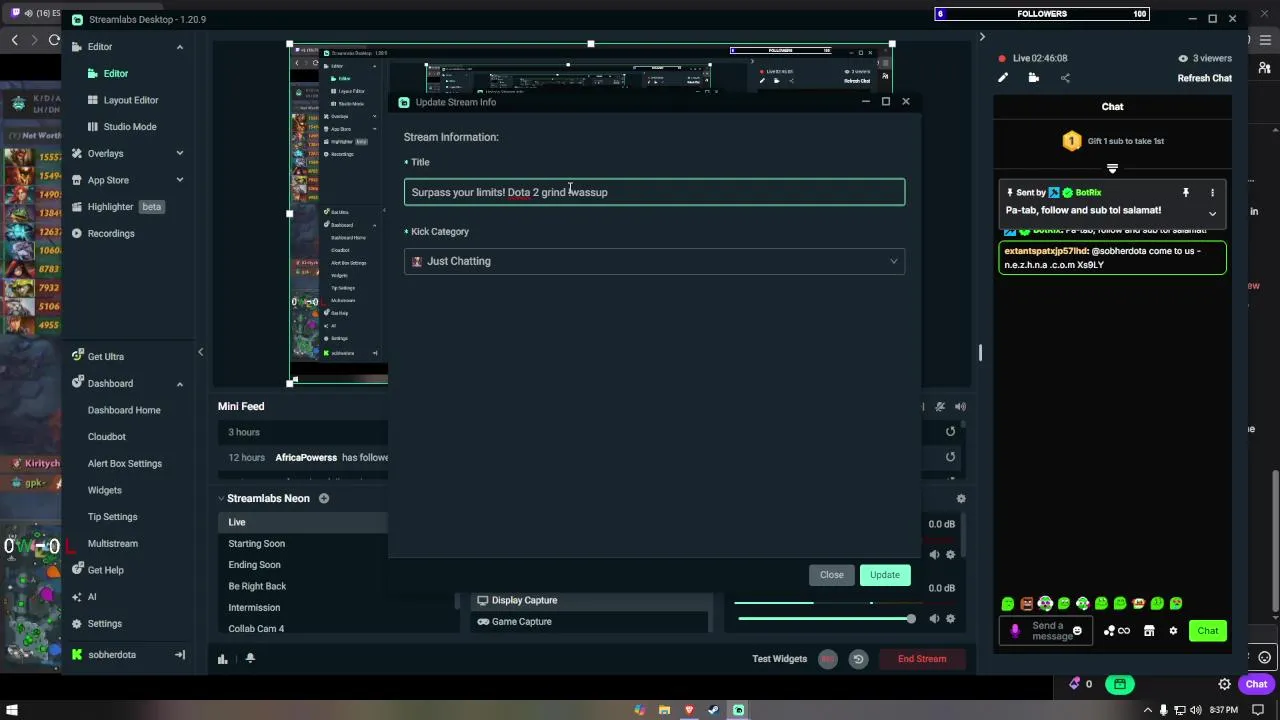Open Alert Box Settings
1280x720 pixels.
click(x=125, y=464)
